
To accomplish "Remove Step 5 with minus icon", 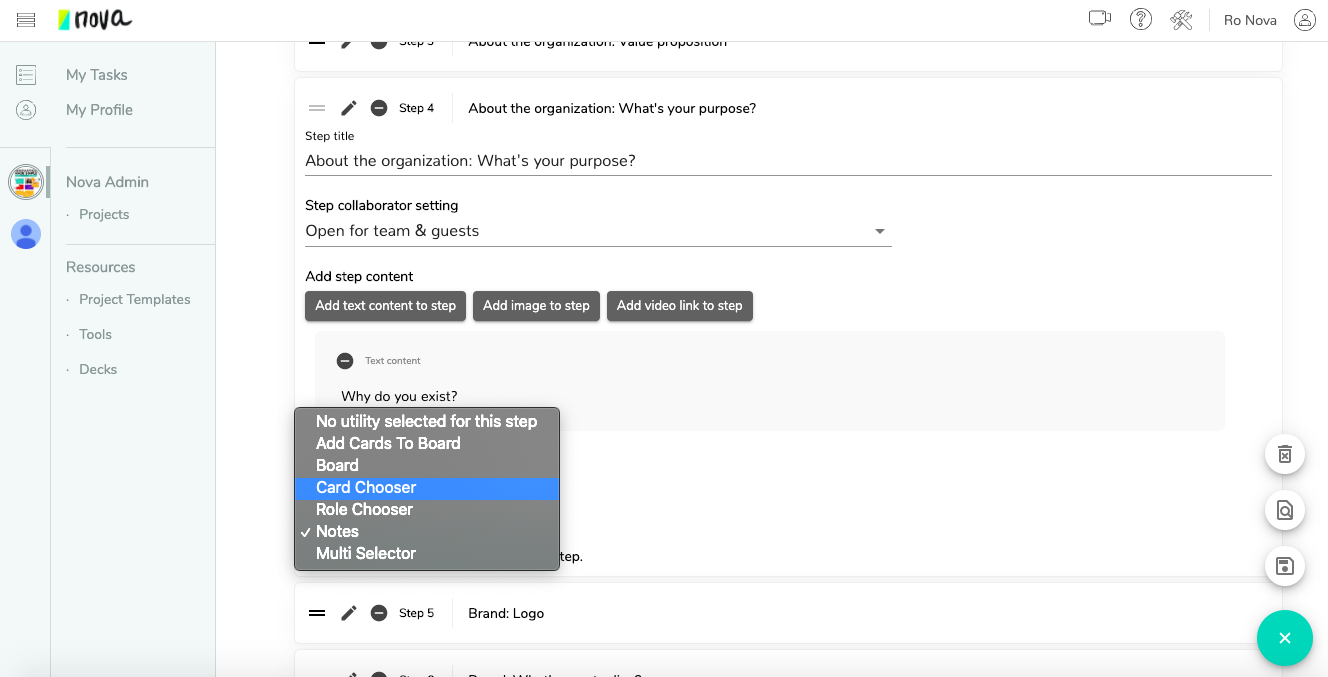I will pyautogui.click(x=379, y=613).
